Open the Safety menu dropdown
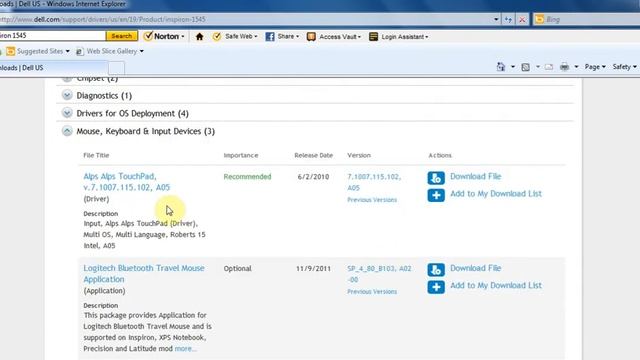The width and height of the screenshot is (640, 360). click(624, 67)
